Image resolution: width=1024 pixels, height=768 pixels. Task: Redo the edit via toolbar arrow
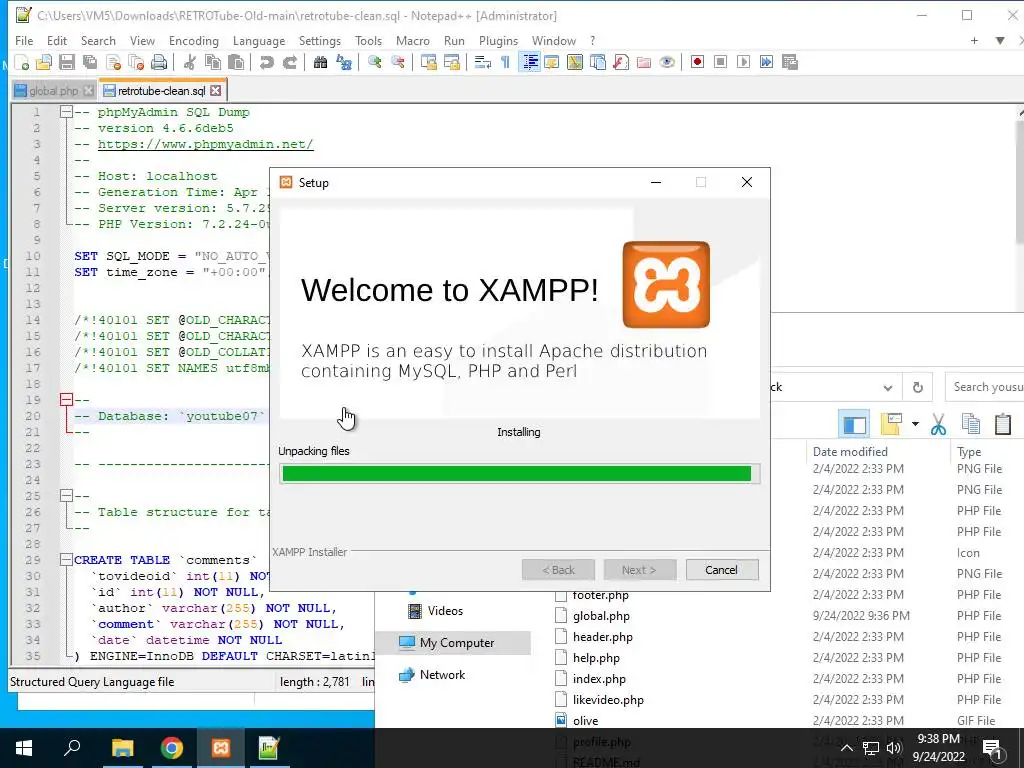click(289, 62)
